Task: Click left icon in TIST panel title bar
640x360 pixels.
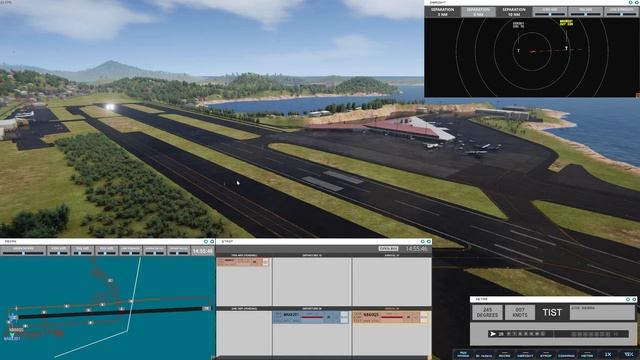Action: tap(628, 300)
